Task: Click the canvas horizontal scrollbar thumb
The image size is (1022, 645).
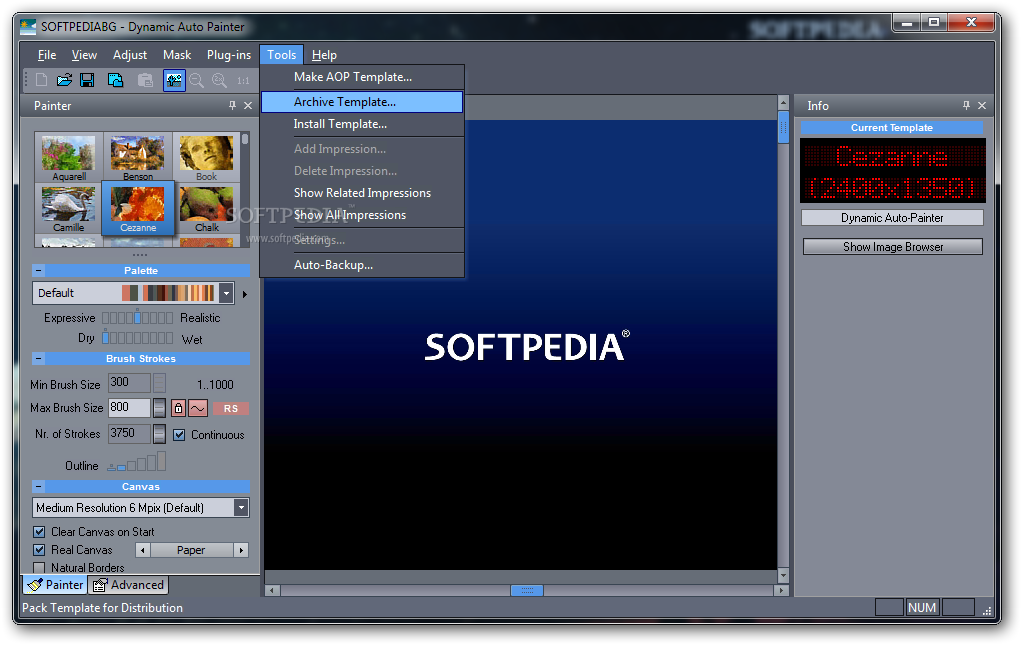Action: 527,590
